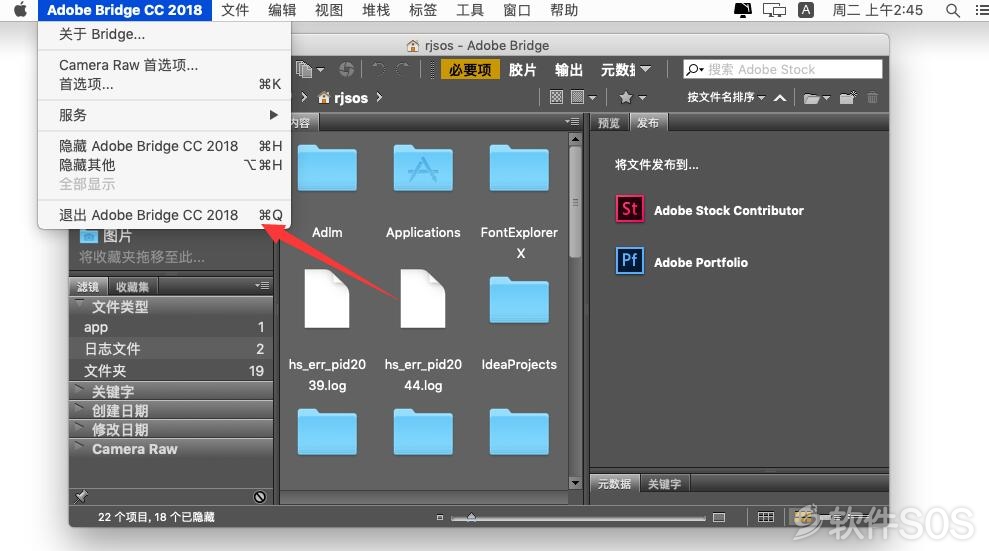The width and height of the screenshot is (989, 551).
Task: Click the search magnifier dropdown icon
Action: point(695,69)
